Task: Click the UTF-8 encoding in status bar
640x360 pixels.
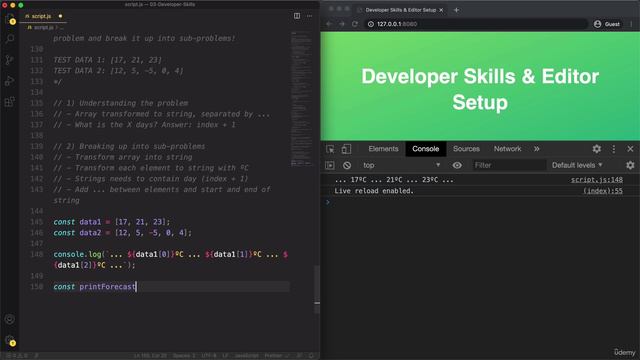Action: pos(209,356)
